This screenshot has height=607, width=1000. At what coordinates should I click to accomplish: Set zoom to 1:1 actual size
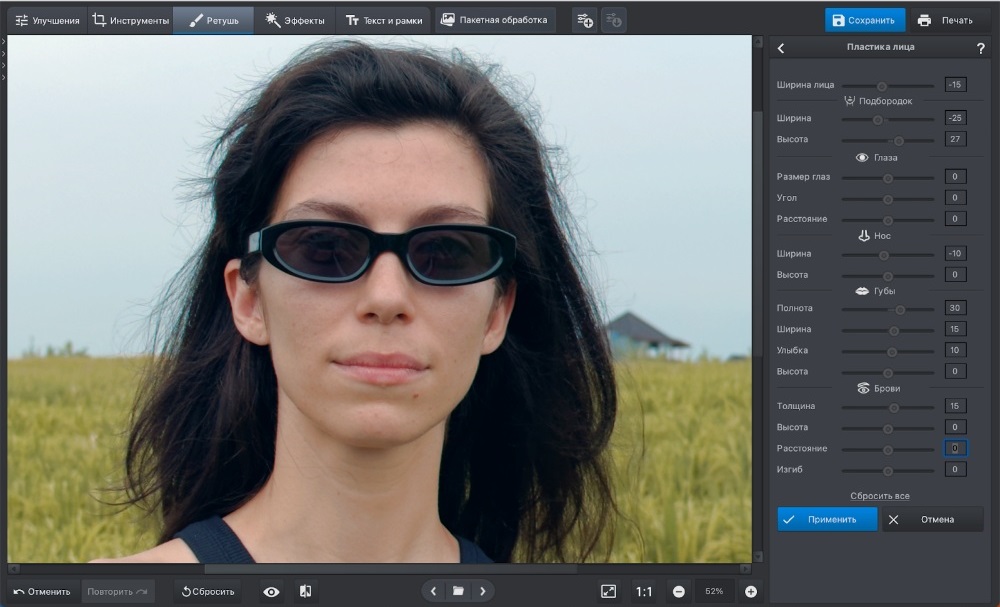[644, 591]
